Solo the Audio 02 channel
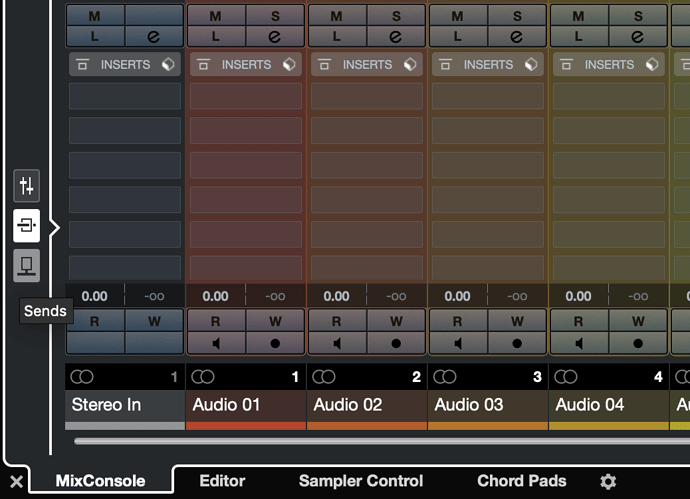The width and height of the screenshot is (690, 499). (396, 16)
